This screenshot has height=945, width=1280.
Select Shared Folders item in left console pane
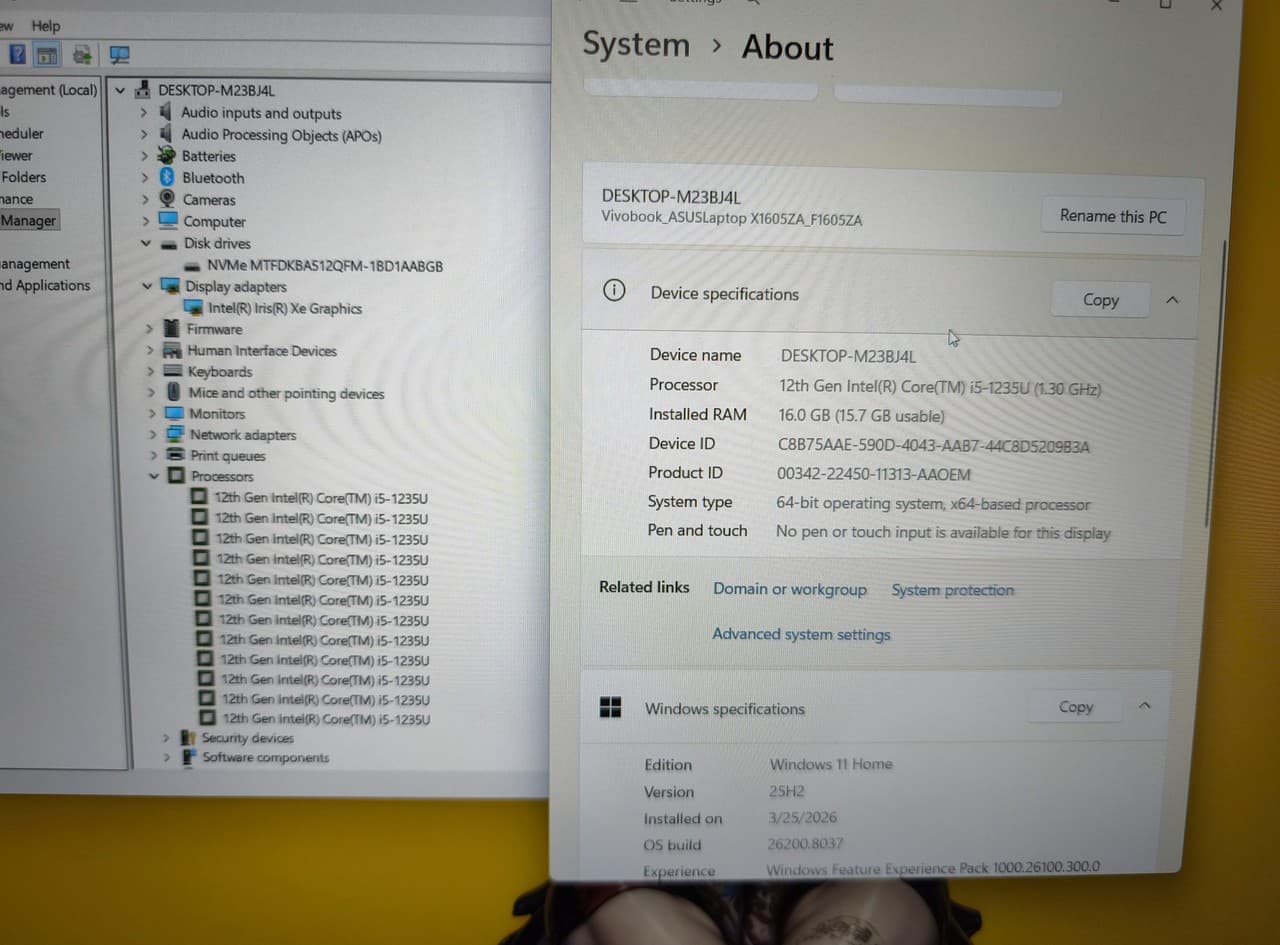pyautogui.click(x=23, y=177)
